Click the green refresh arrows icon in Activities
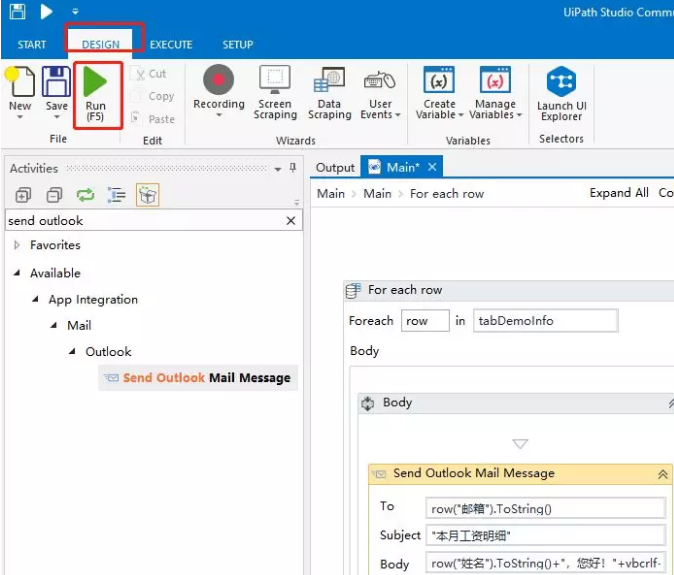Image resolution: width=674 pixels, height=575 pixels. (x=85, y=196)
